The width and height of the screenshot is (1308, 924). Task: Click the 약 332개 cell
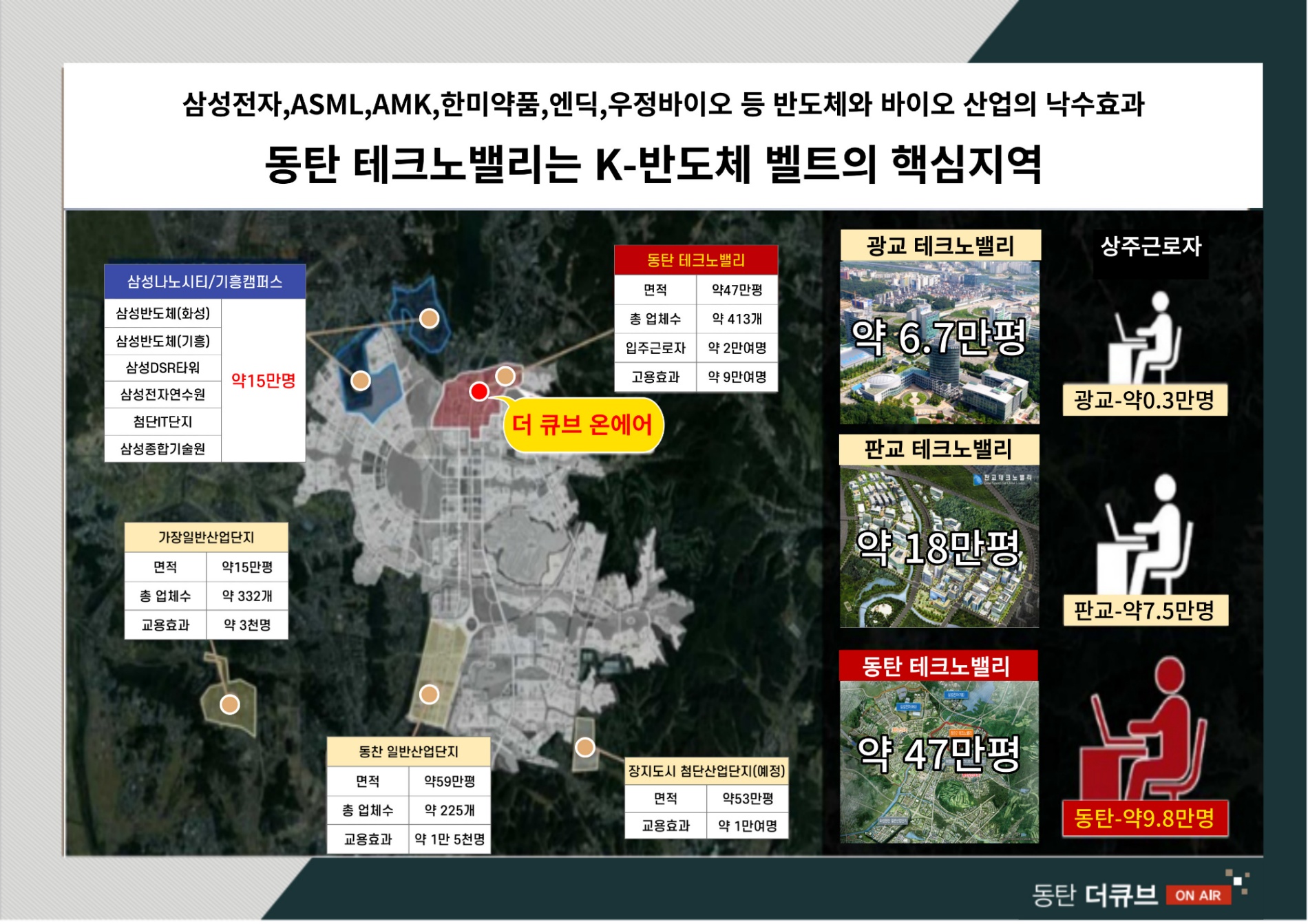(x=247, y=596)
